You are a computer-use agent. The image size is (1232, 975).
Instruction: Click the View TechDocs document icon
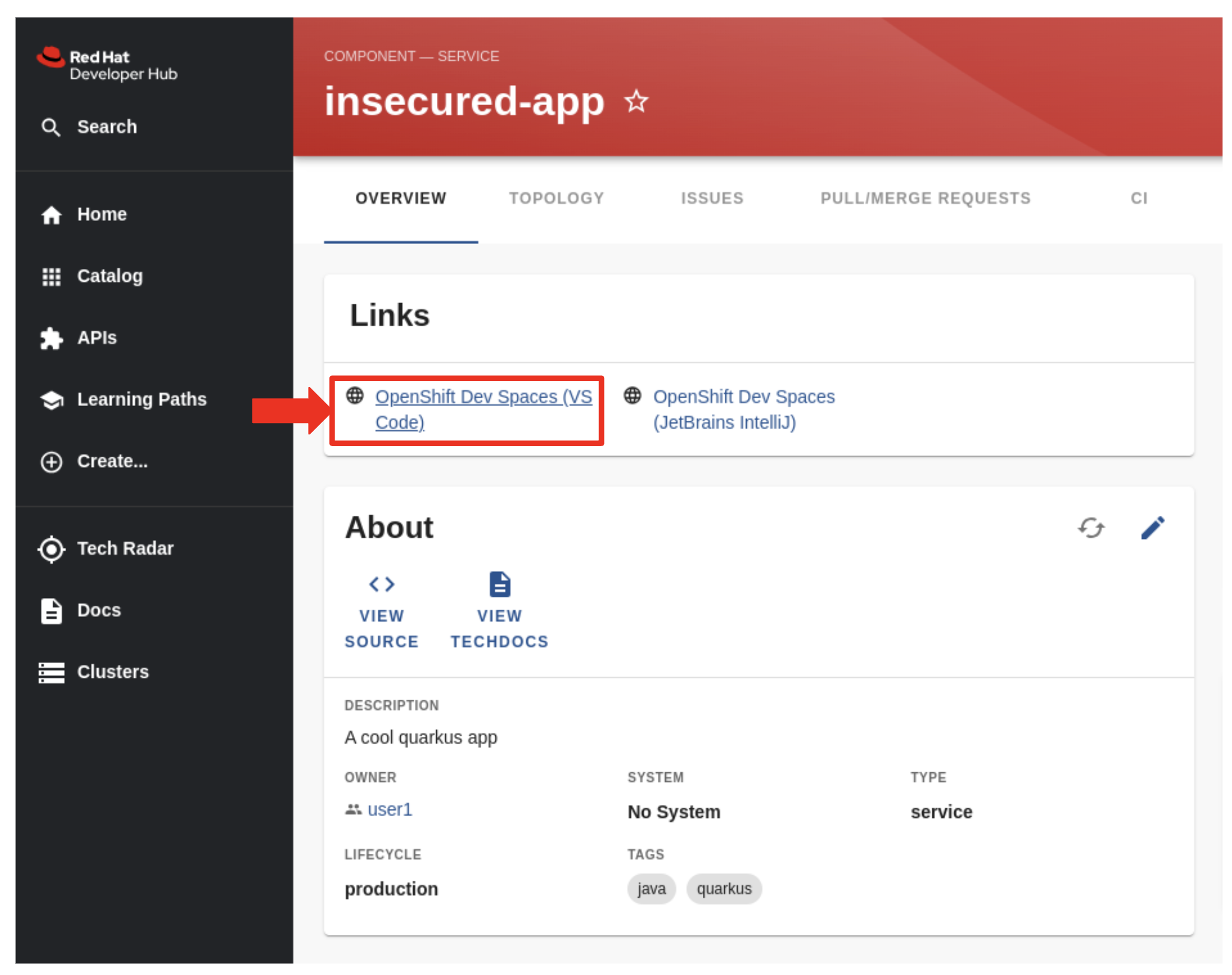(x=500, y=584)
